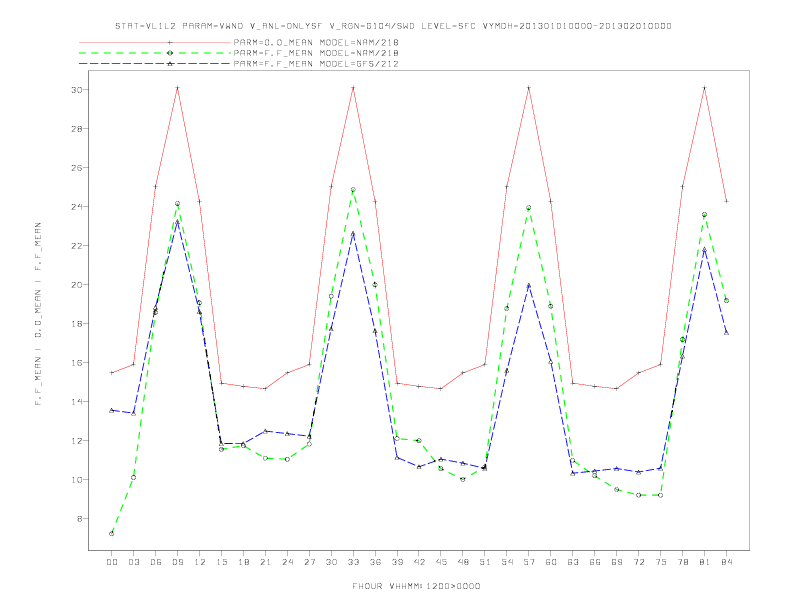Click the red line peak at hour 33
This screenshot has width=792, height=612.
coord(353,88)
